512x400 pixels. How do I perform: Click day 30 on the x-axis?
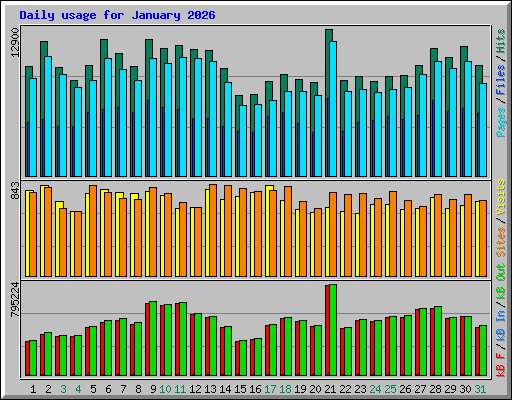click(x=465, y=389)
